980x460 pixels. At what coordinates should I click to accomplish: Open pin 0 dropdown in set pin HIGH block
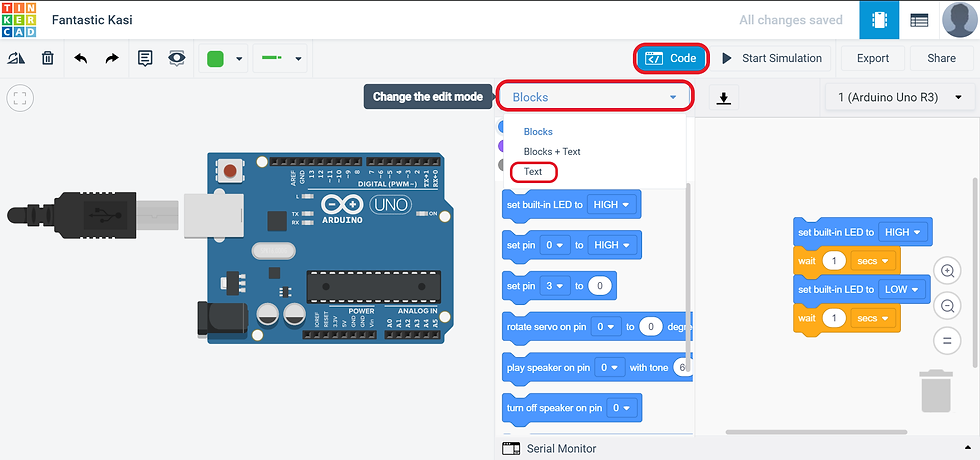(x=555, y=245)
